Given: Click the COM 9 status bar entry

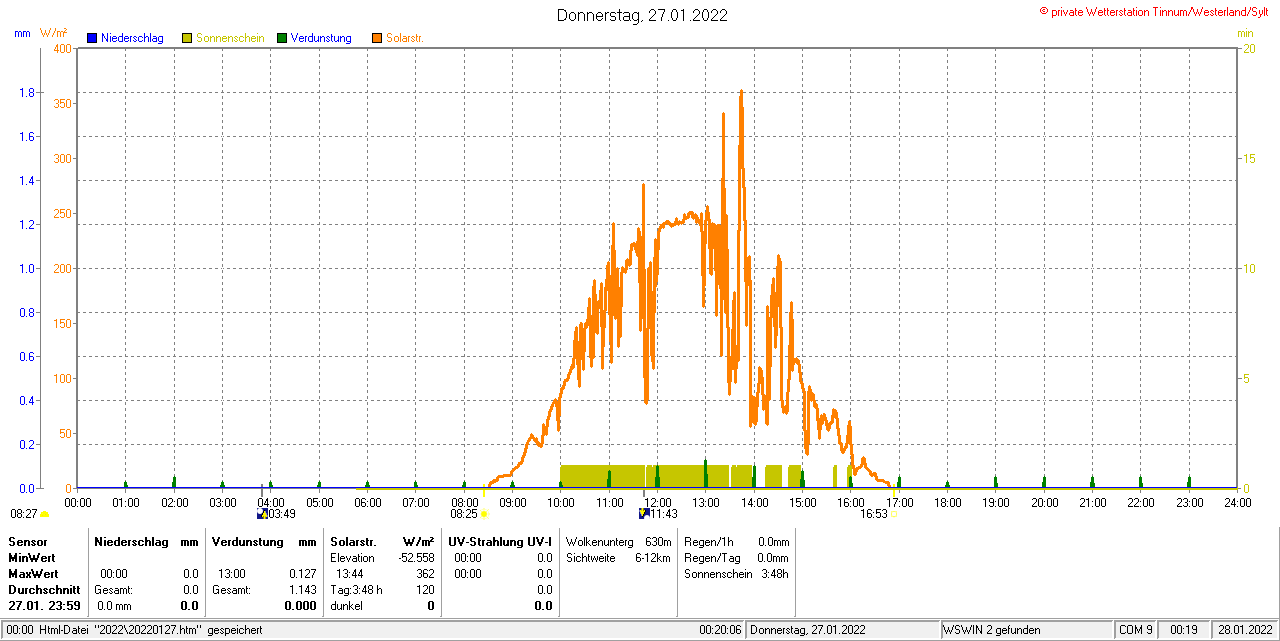Looking at the screenshot, I should [x=1136, y=630].
